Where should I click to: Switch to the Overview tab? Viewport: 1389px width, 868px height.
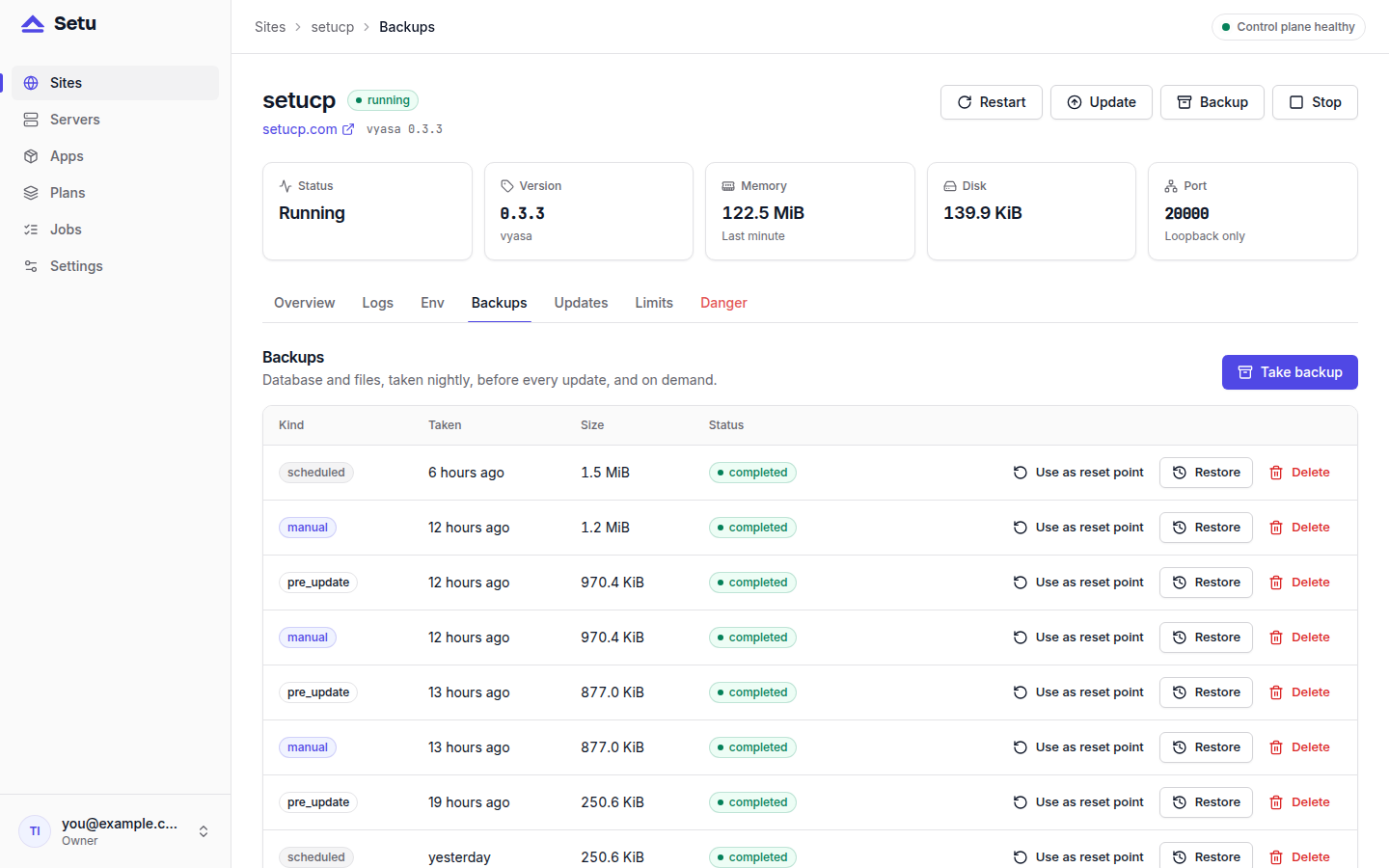pyautogui.click(x=305, y=303)
